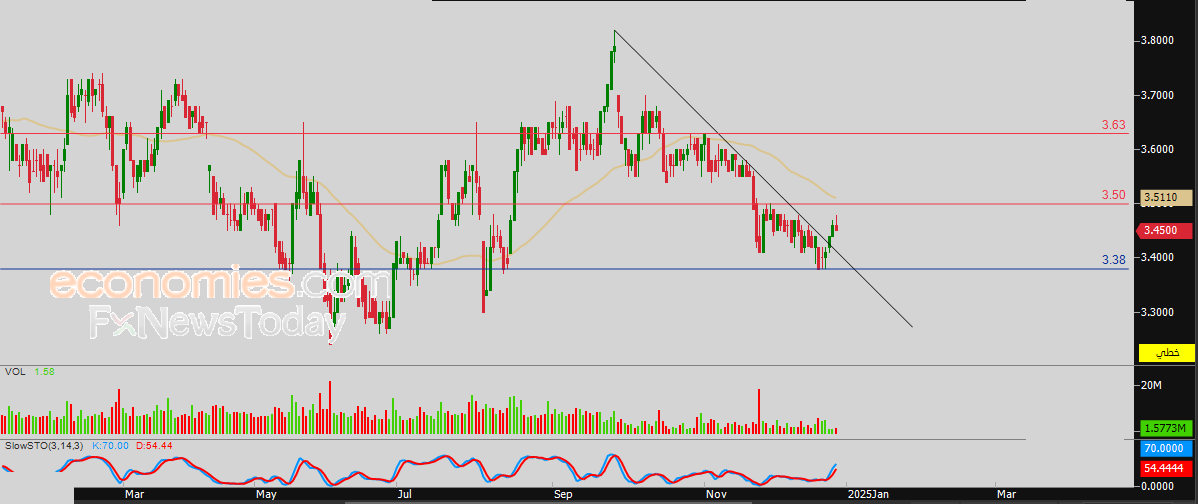Click the stochastic K value tag 70.0000
Viewport: 1198px width, 504px height.
(x=1166, y=448)
